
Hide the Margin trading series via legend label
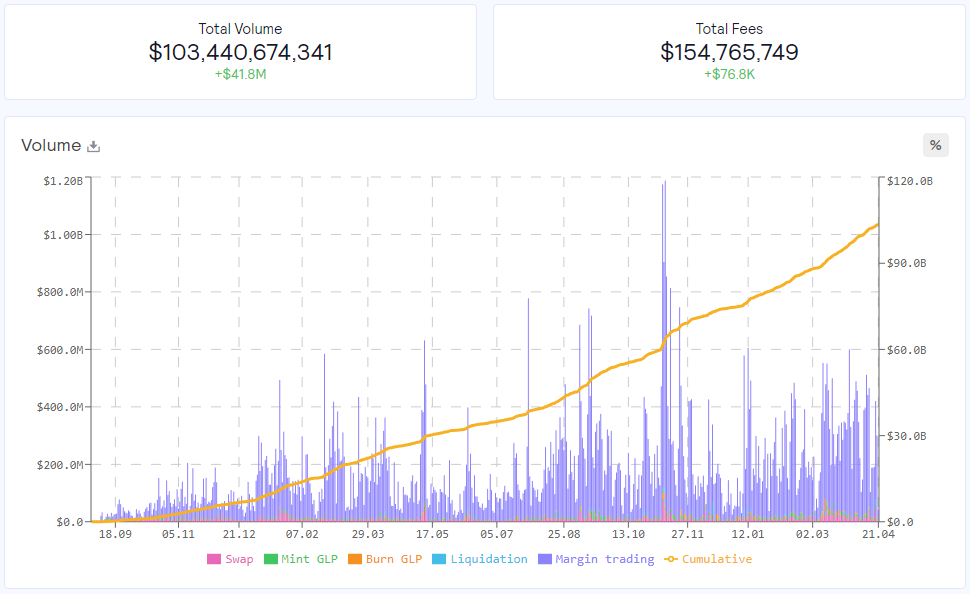[x=604, y=559]
